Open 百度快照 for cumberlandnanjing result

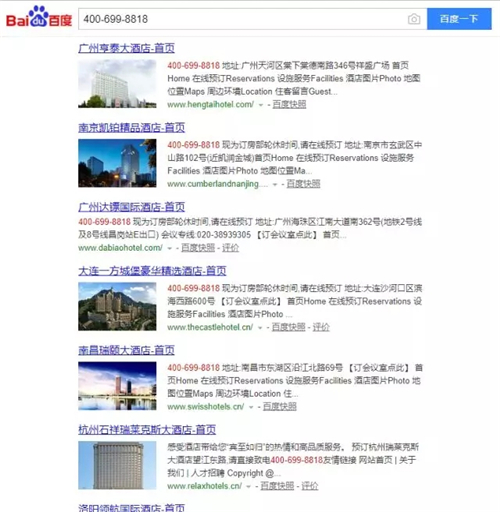tap(303, 184)
